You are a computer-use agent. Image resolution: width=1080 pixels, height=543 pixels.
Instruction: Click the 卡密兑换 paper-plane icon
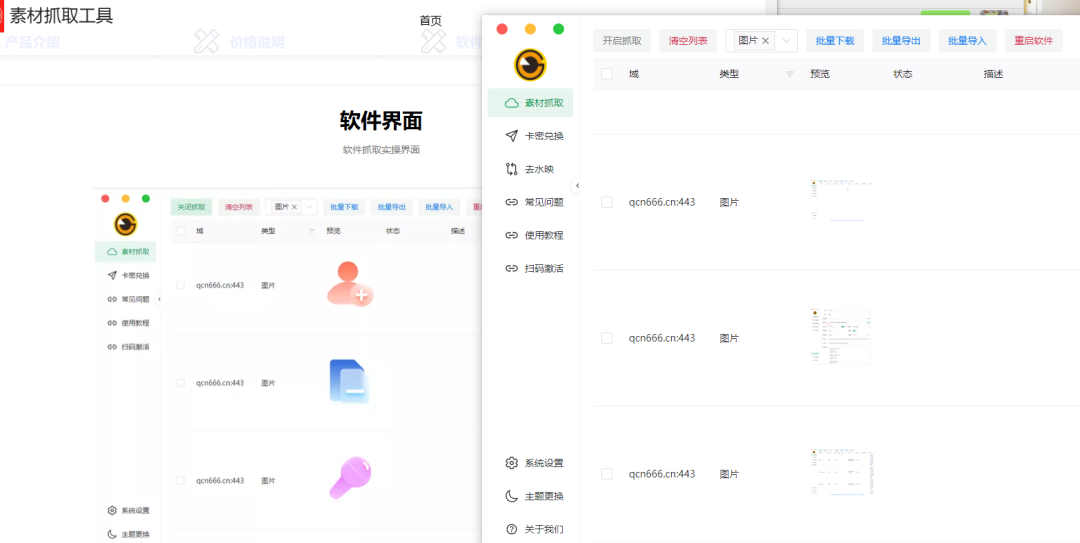(x=512, y=136)
